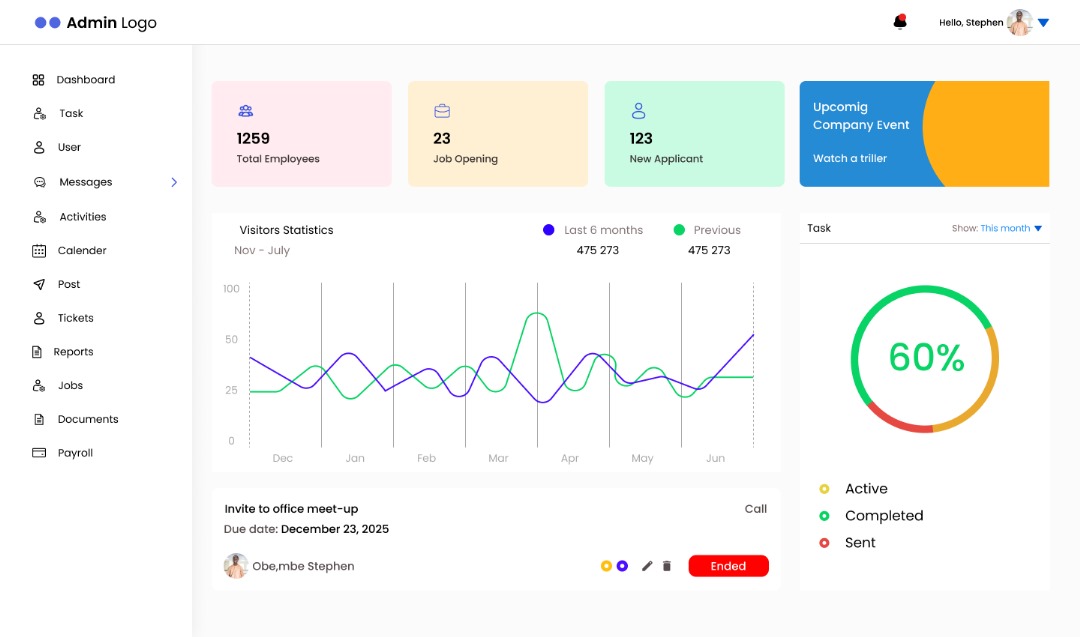This screenshot has height=637, width=1080.
Task: Click the Activities sidebar icon
Action: [40, 217]
